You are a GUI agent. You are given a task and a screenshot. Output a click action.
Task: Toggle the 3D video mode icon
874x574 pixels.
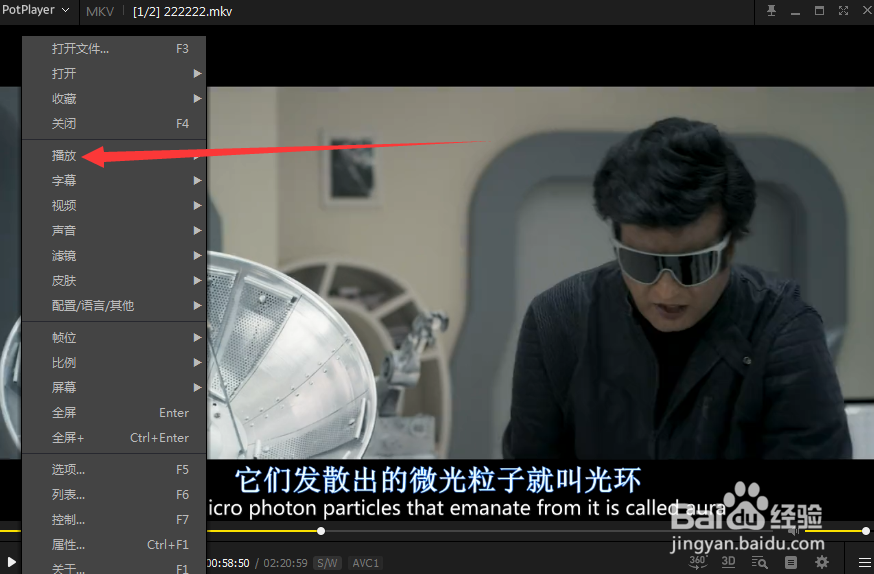pyautogui.click(x=729, y=562)
